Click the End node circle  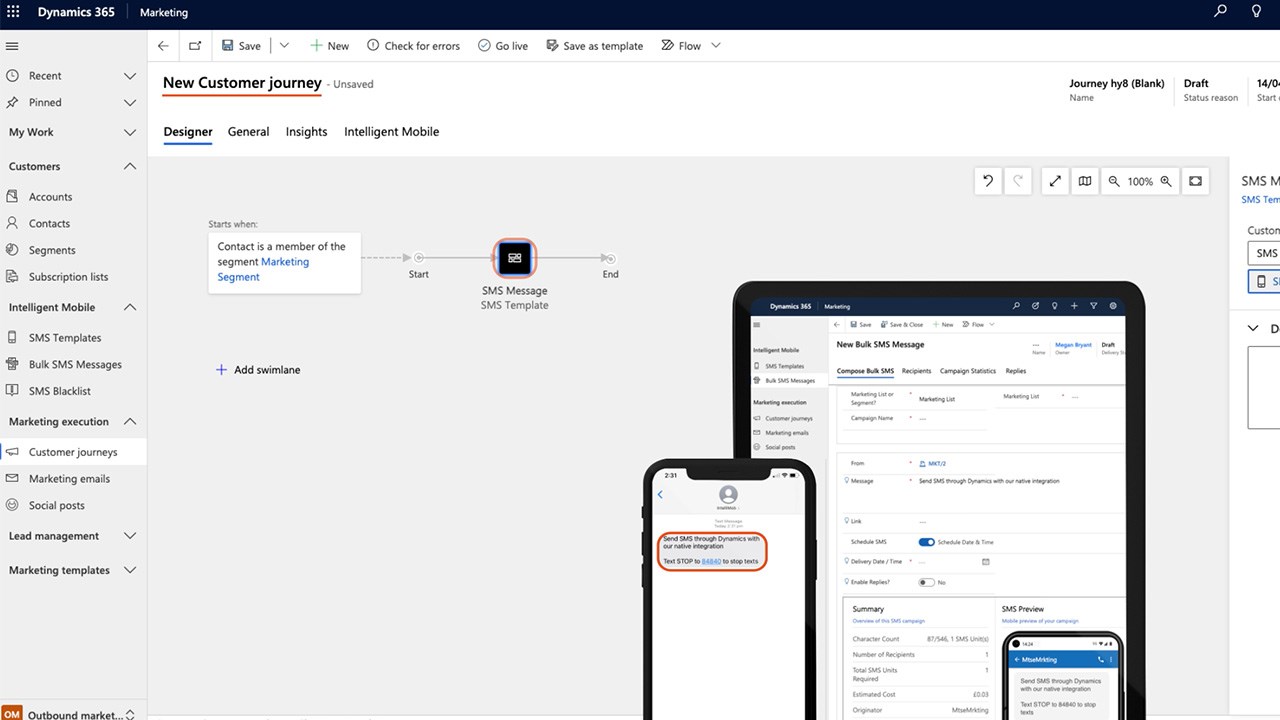point(610,258)
